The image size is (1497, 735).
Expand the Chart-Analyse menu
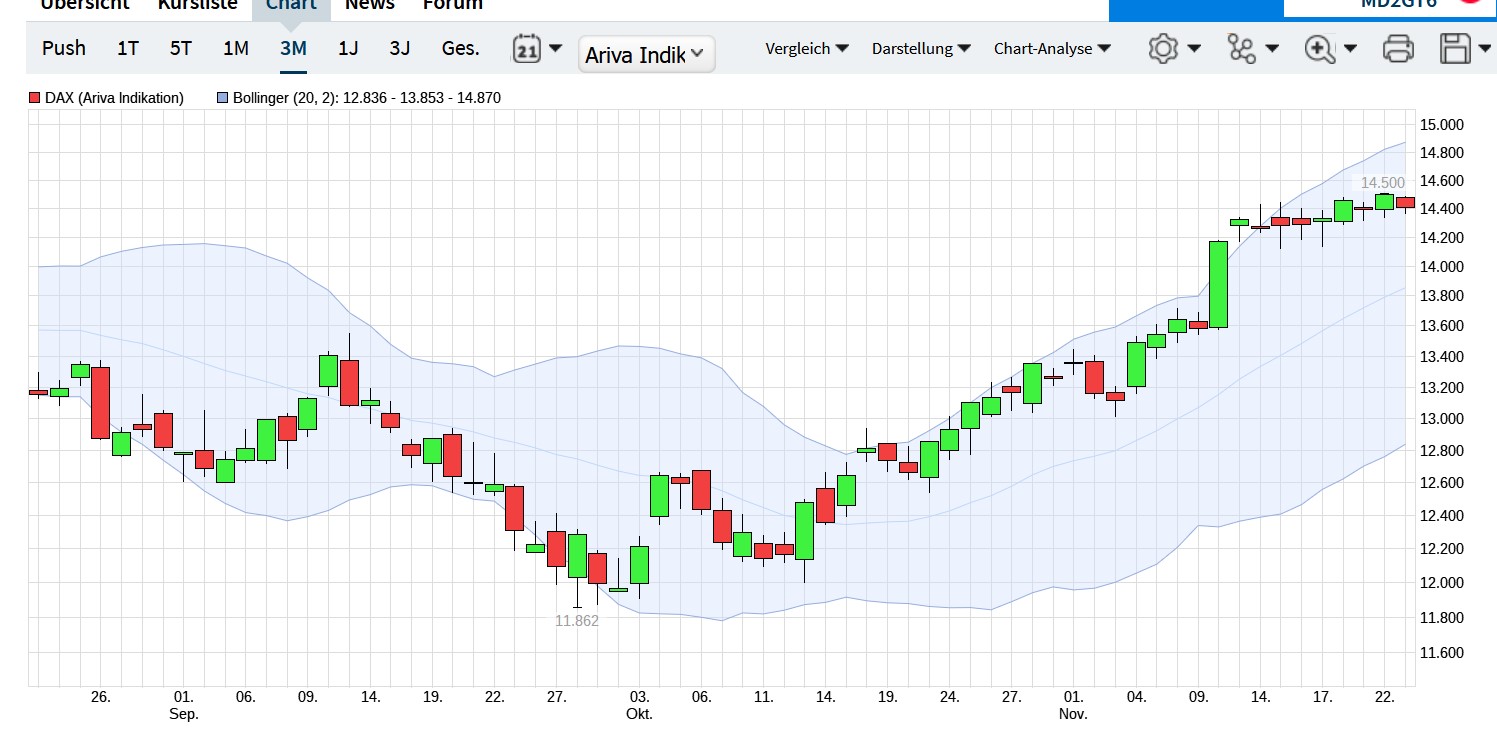(x=1052, y=48)
